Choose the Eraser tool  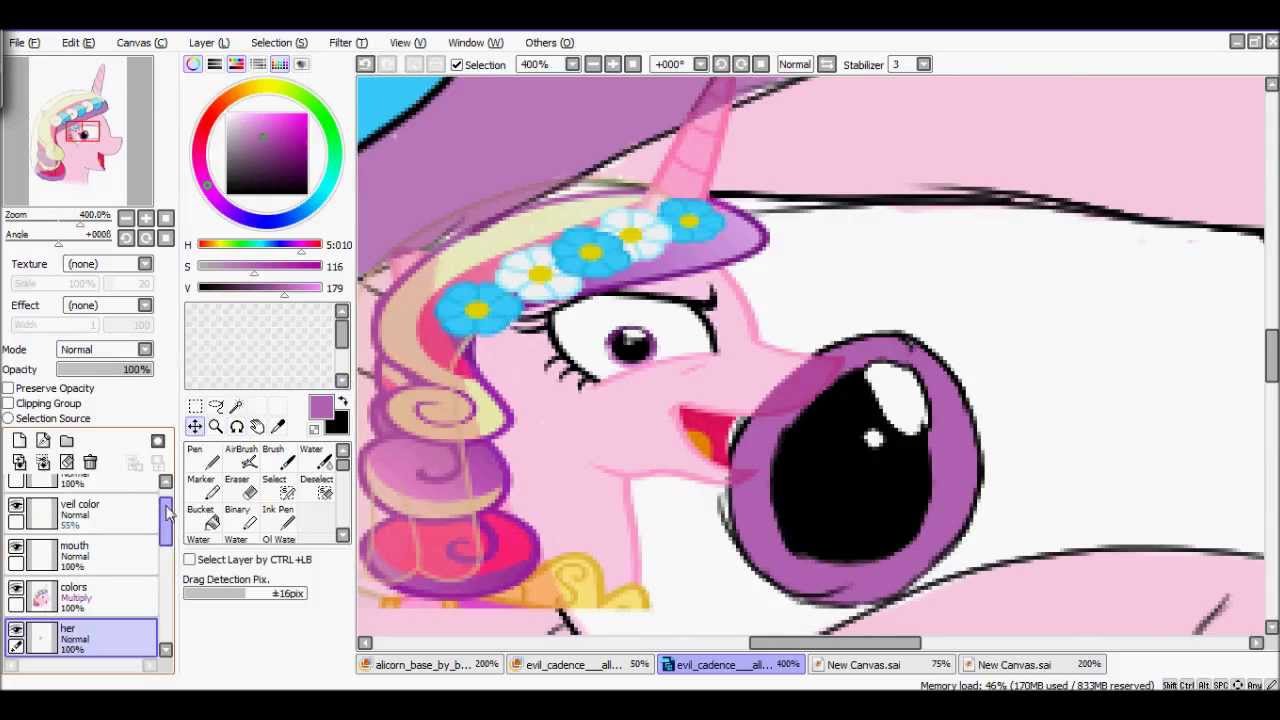pos(240,487)
